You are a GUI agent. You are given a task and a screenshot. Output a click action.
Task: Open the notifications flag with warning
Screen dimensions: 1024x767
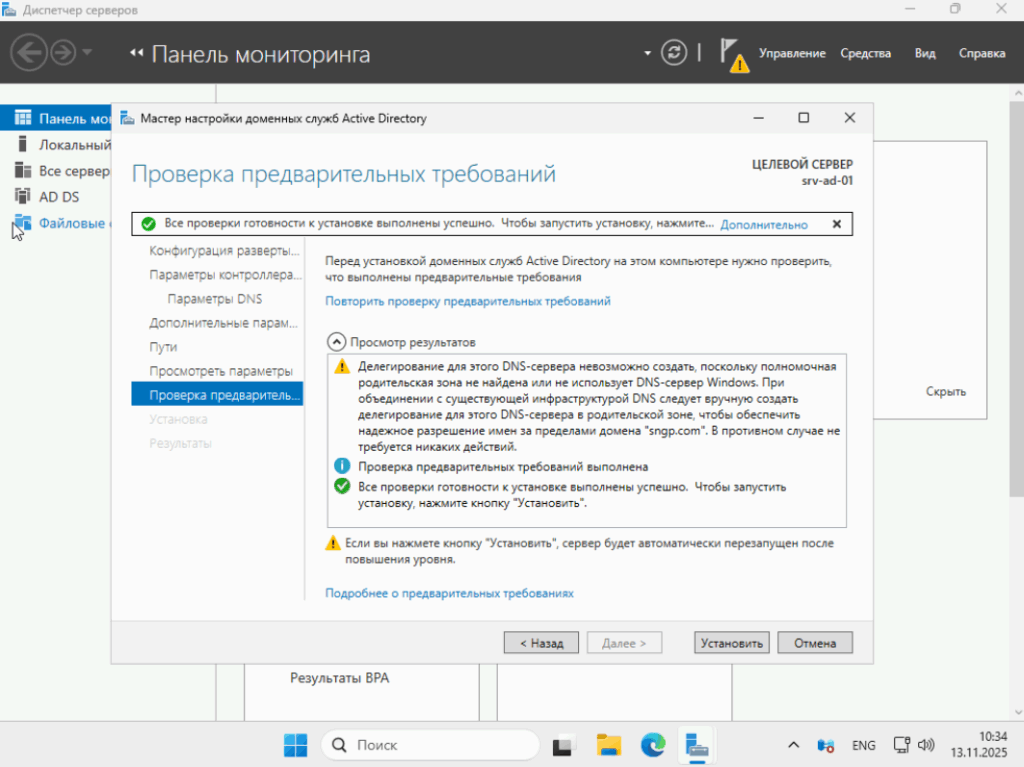coord(733,54)
